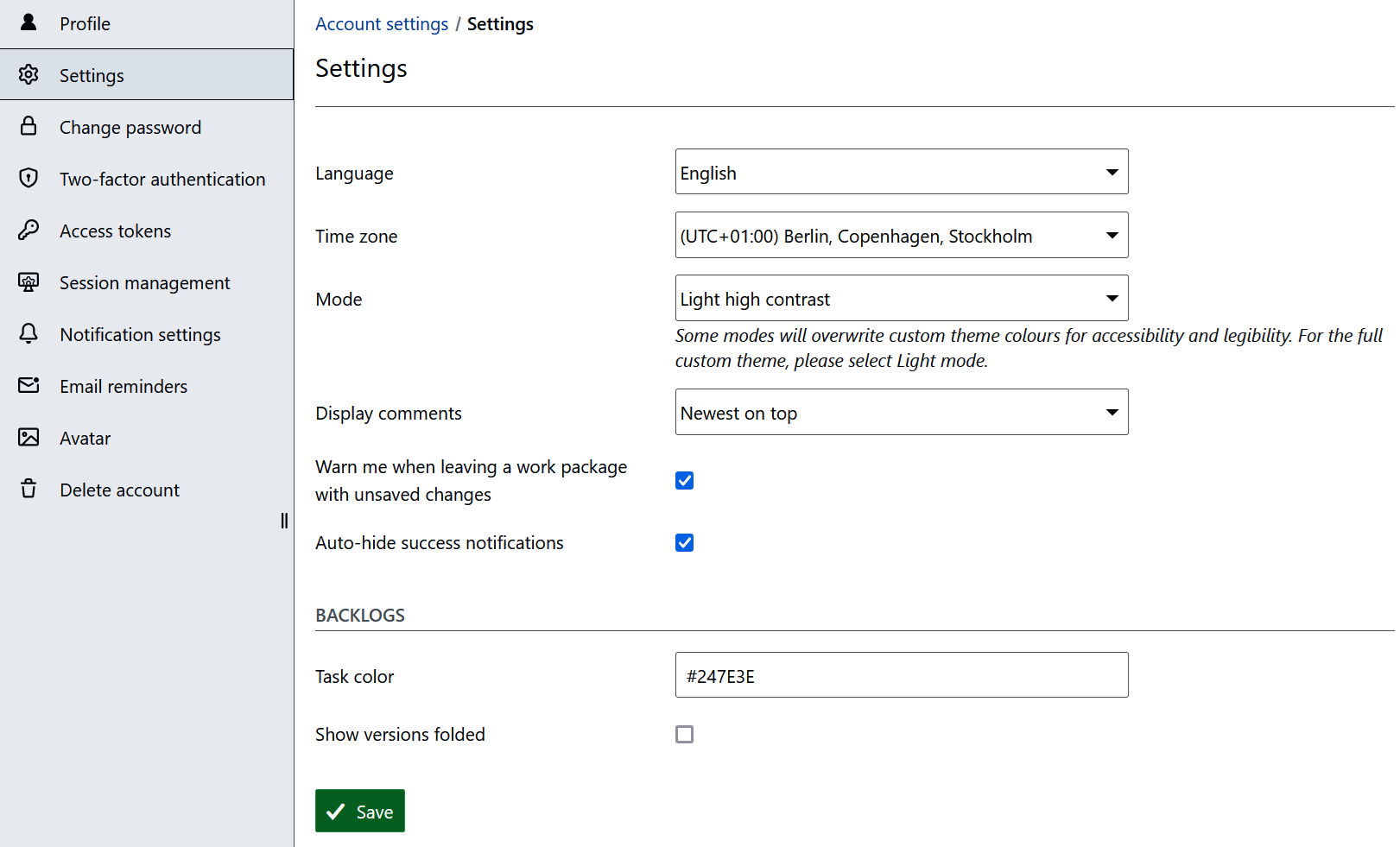This screenshot has height=847, width=1400.
Task: Open the Mode dropdown
Action: [902, 298]
